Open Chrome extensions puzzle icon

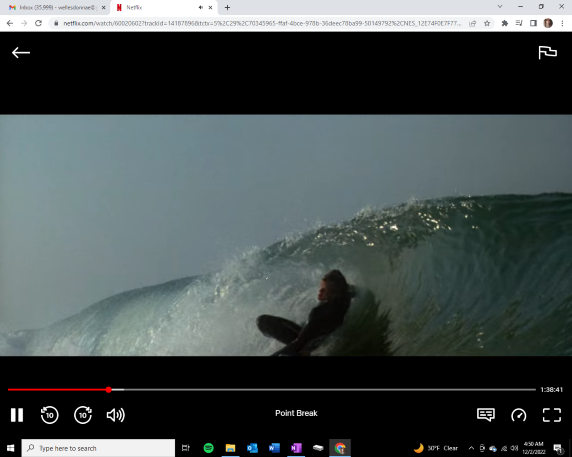505,23
